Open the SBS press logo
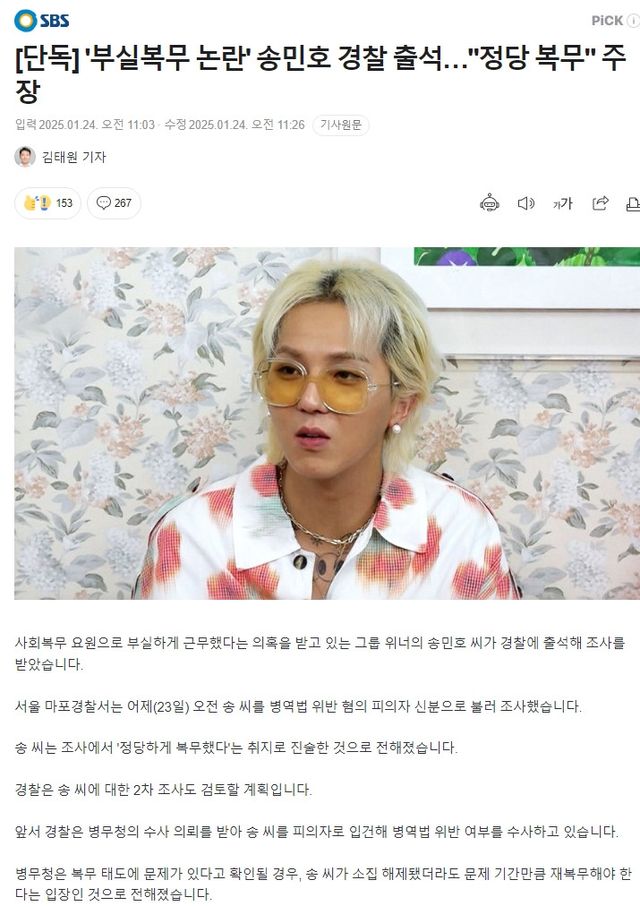The image size is (640, 907). click(42, 21)
